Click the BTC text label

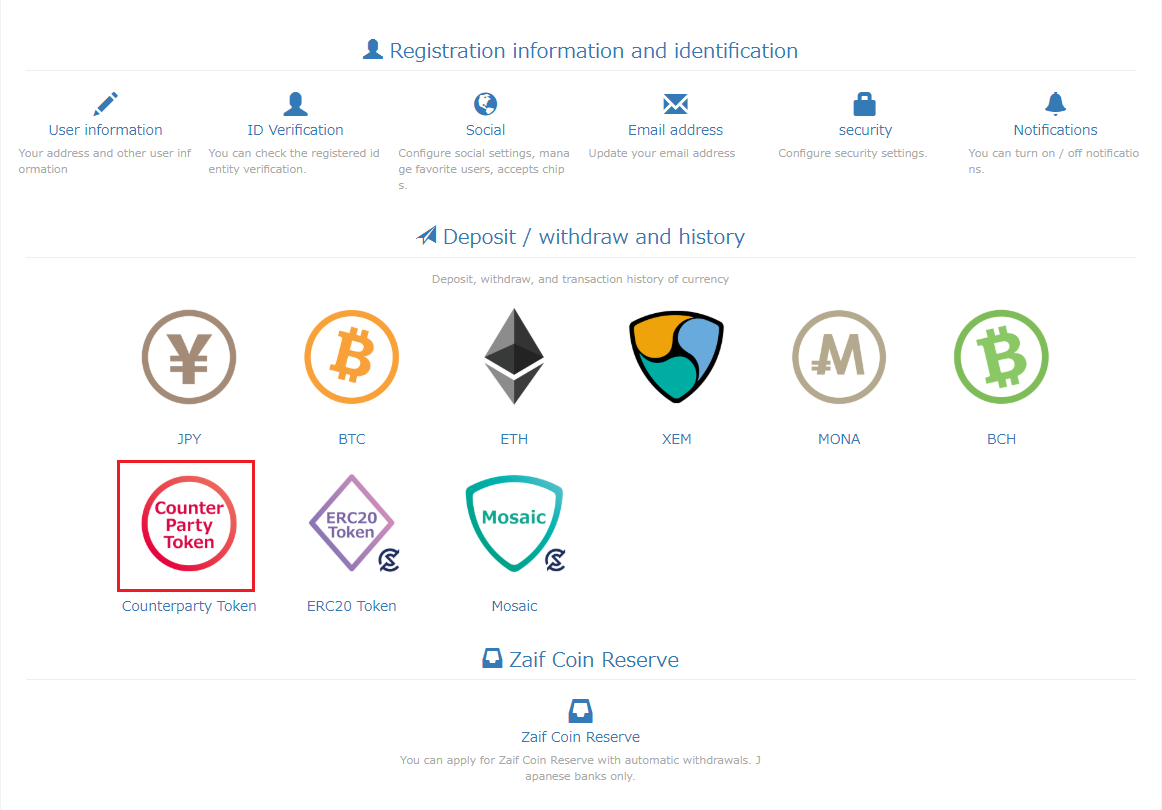351,439
